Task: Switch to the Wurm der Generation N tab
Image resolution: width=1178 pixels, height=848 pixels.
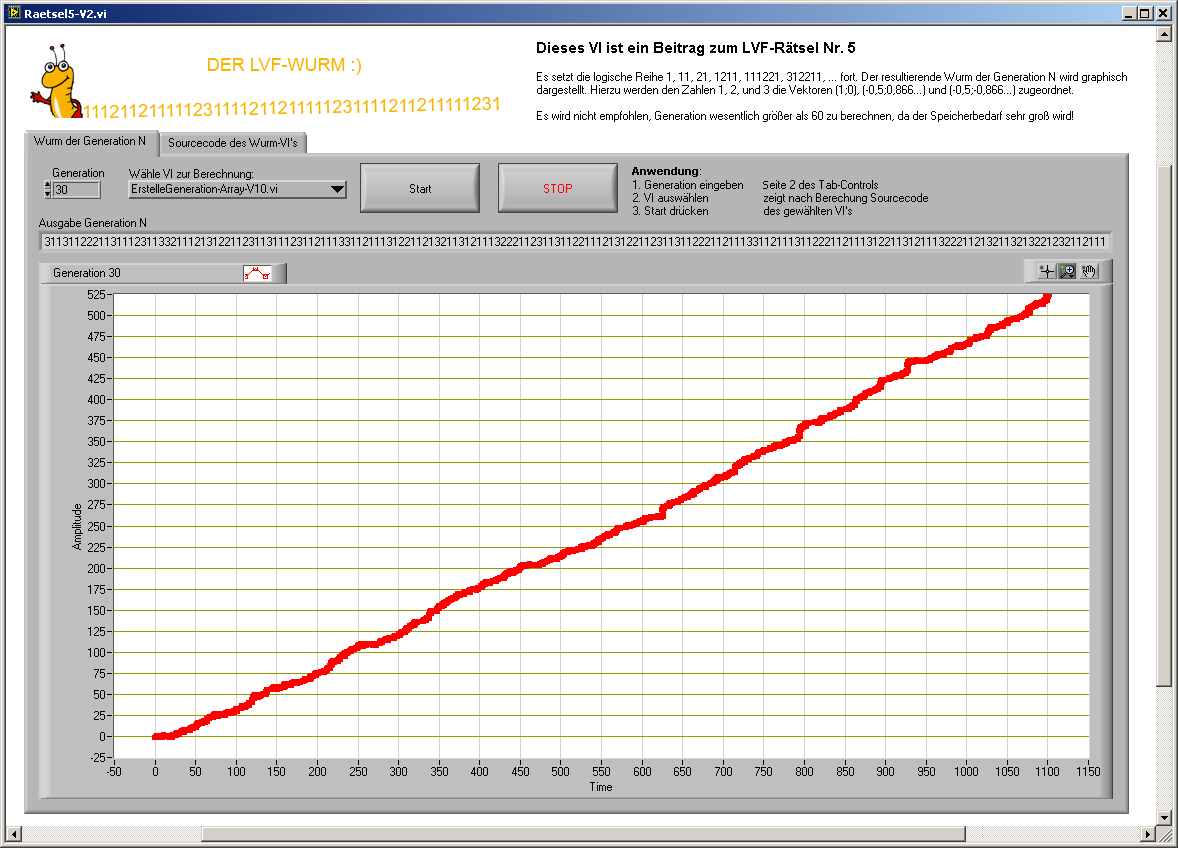Action: [x=90, y=141]
